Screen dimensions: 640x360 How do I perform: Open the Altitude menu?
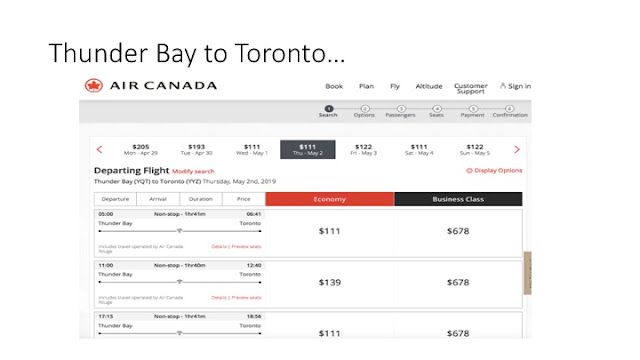(429, 86)
